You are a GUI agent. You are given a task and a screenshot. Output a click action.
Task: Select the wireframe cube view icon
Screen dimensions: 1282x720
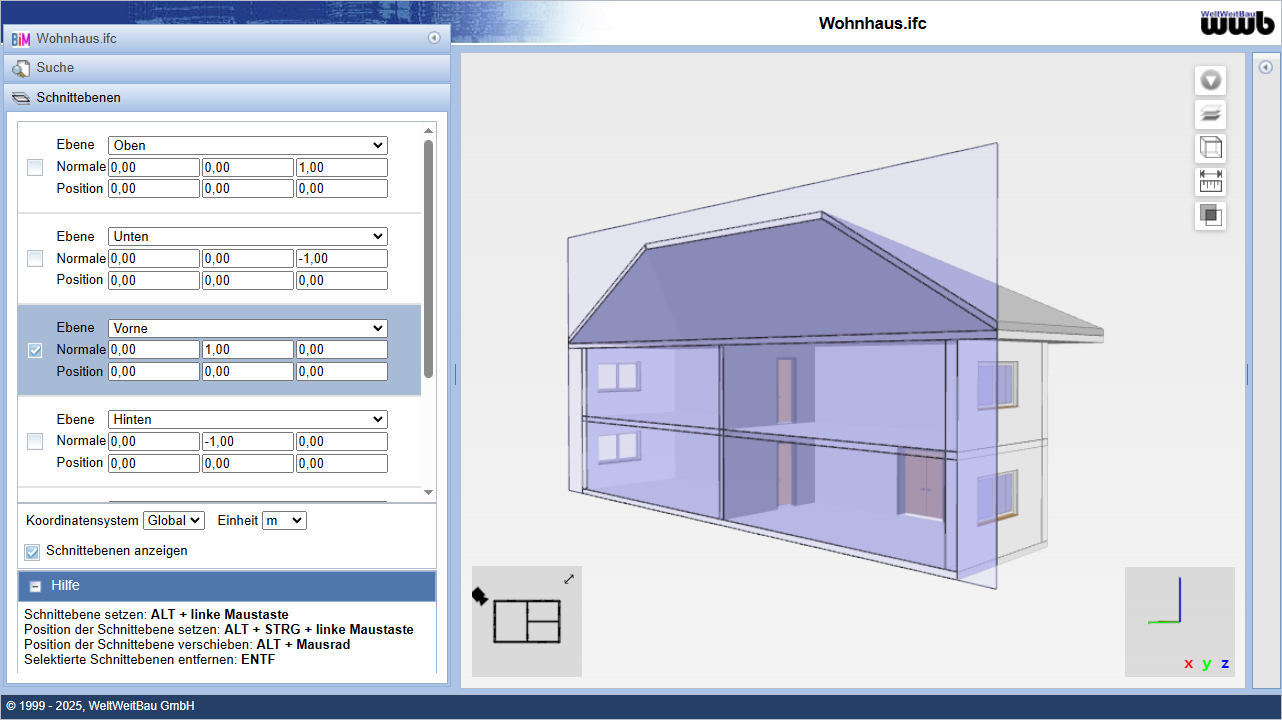point(1210,149)
